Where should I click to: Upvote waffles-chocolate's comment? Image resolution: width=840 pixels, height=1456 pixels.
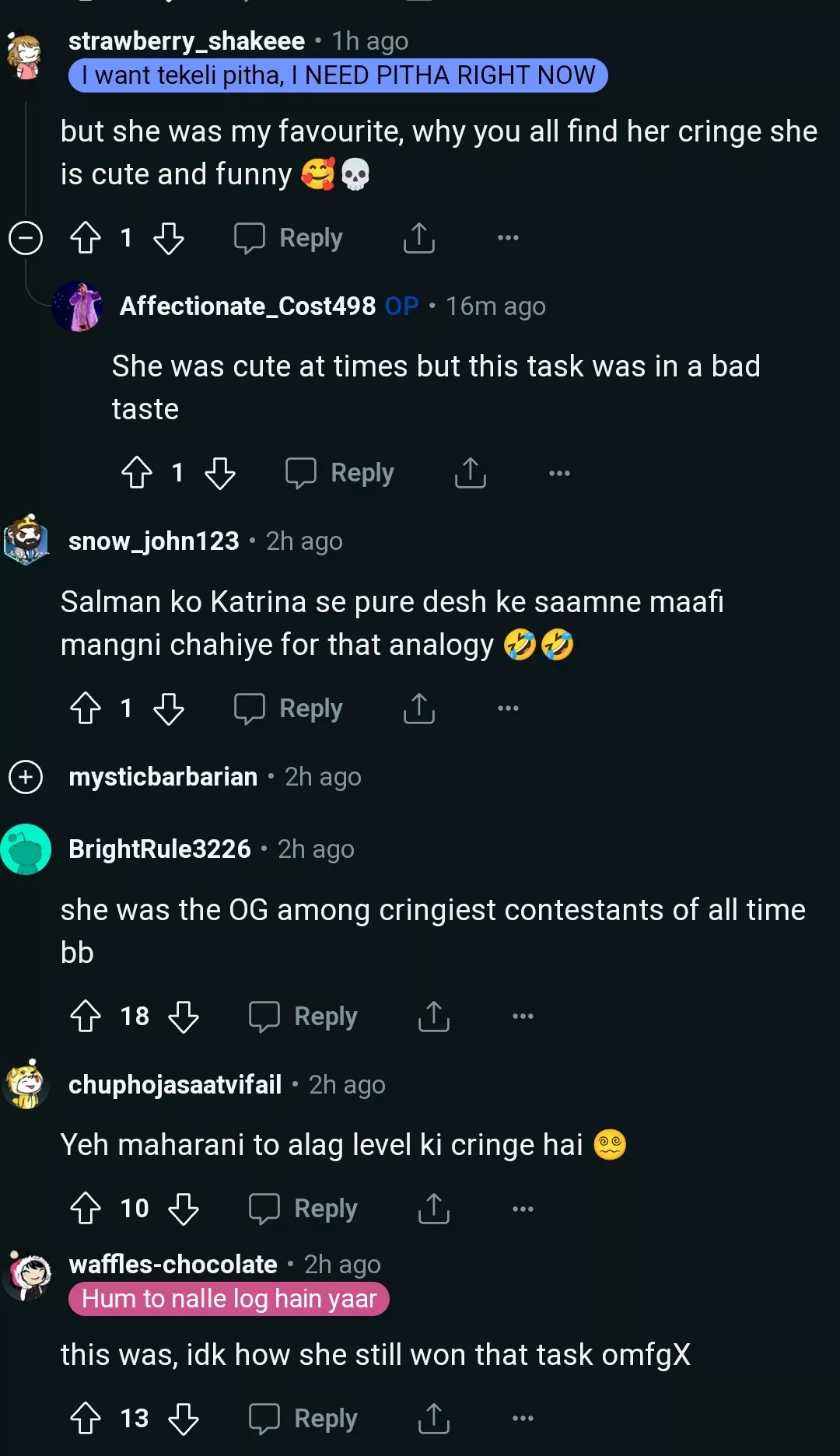(86, 1419)
